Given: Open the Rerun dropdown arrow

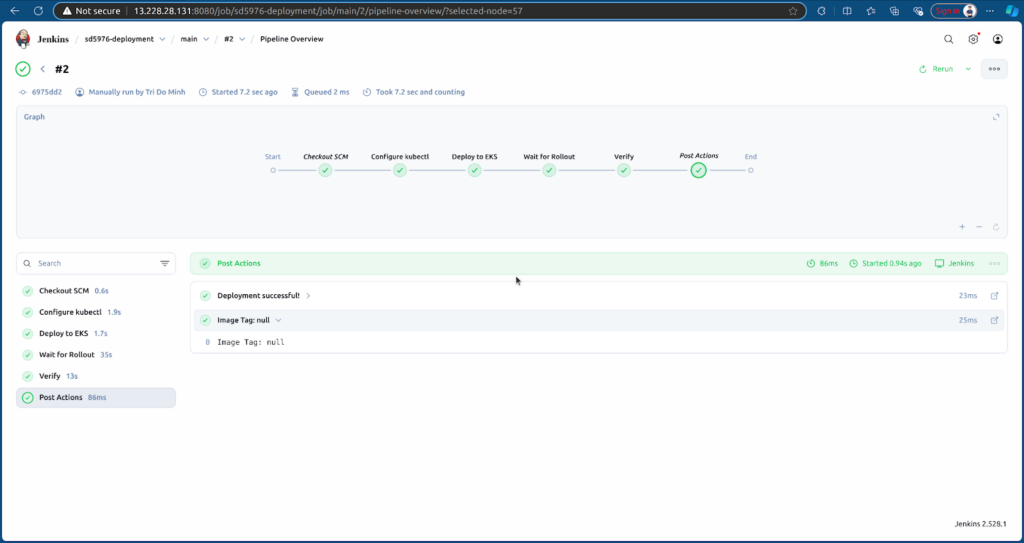Looking at the screenshot, I should point(968,69).
